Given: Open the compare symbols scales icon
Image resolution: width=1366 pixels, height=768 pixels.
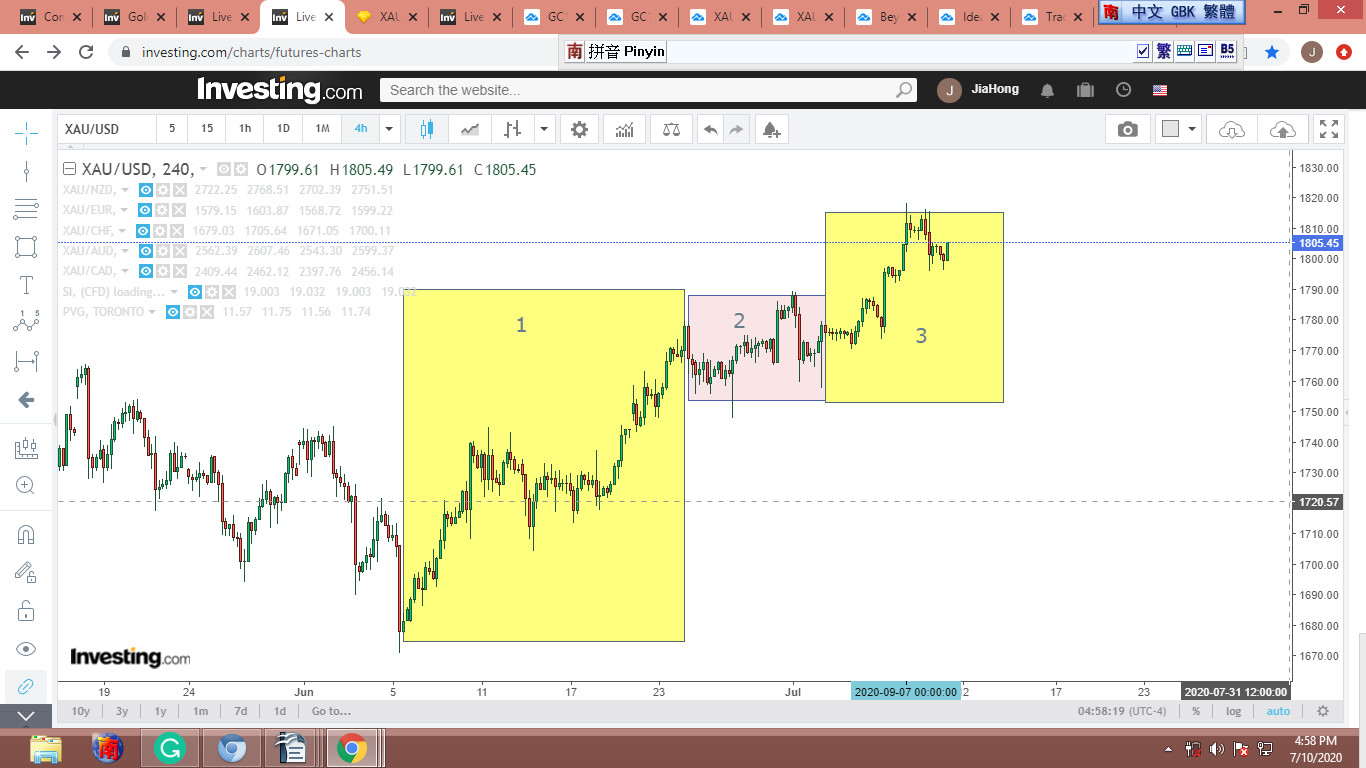Looking at the screenshot, I should [x=671, y=129].
